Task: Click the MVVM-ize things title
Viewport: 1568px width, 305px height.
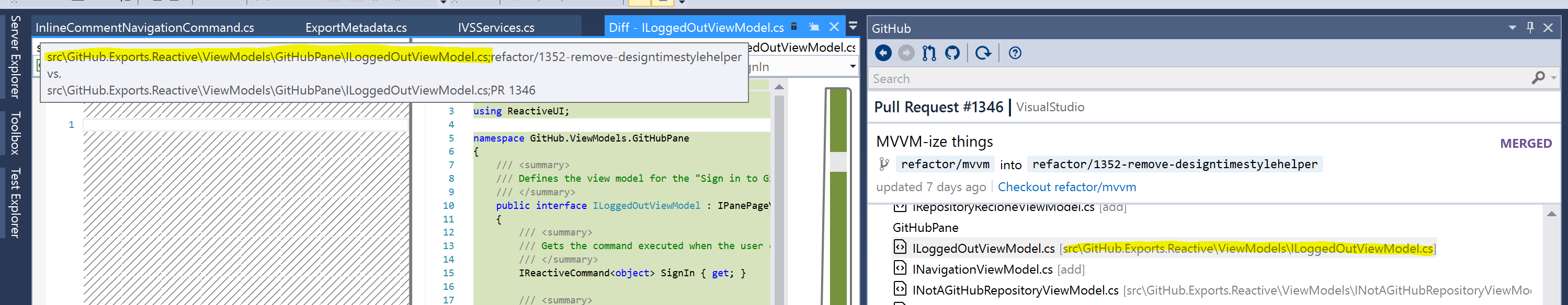Action: [934, 142]
